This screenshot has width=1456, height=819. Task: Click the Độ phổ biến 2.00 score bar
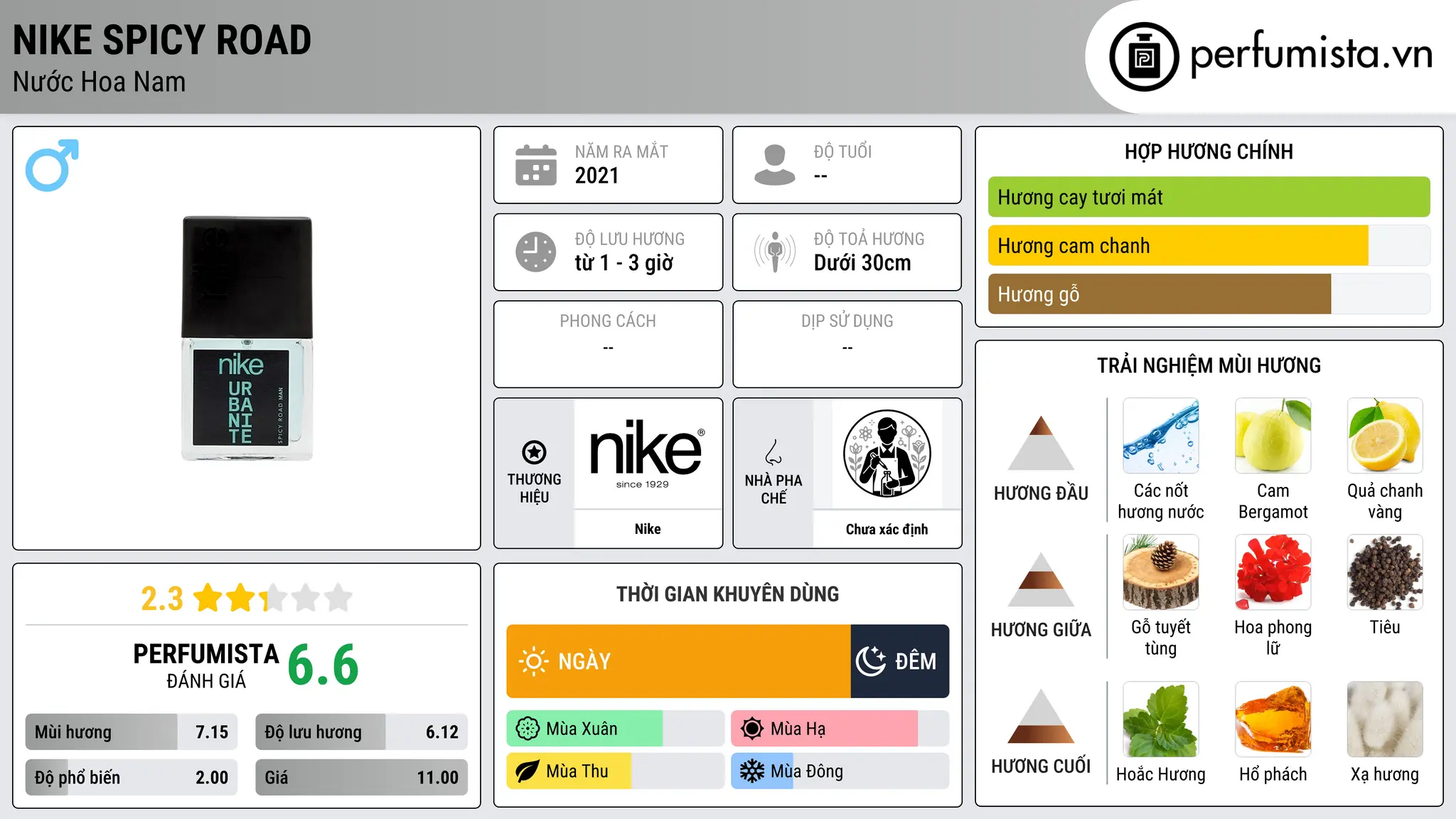coord(132,777)
